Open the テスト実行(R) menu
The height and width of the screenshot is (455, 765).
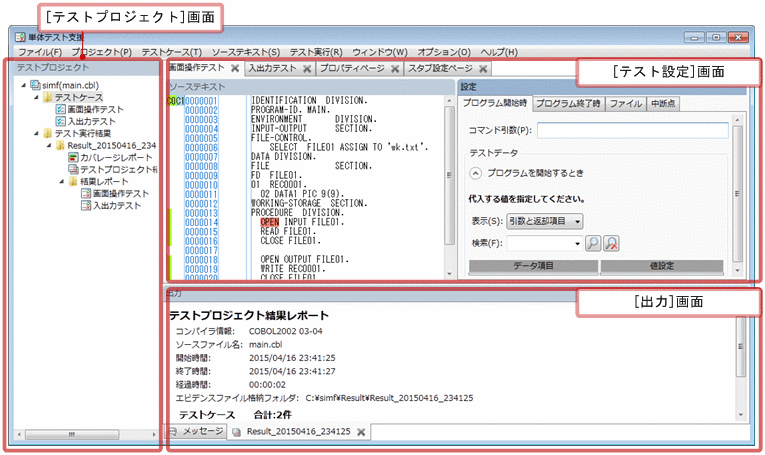point(316,52)
